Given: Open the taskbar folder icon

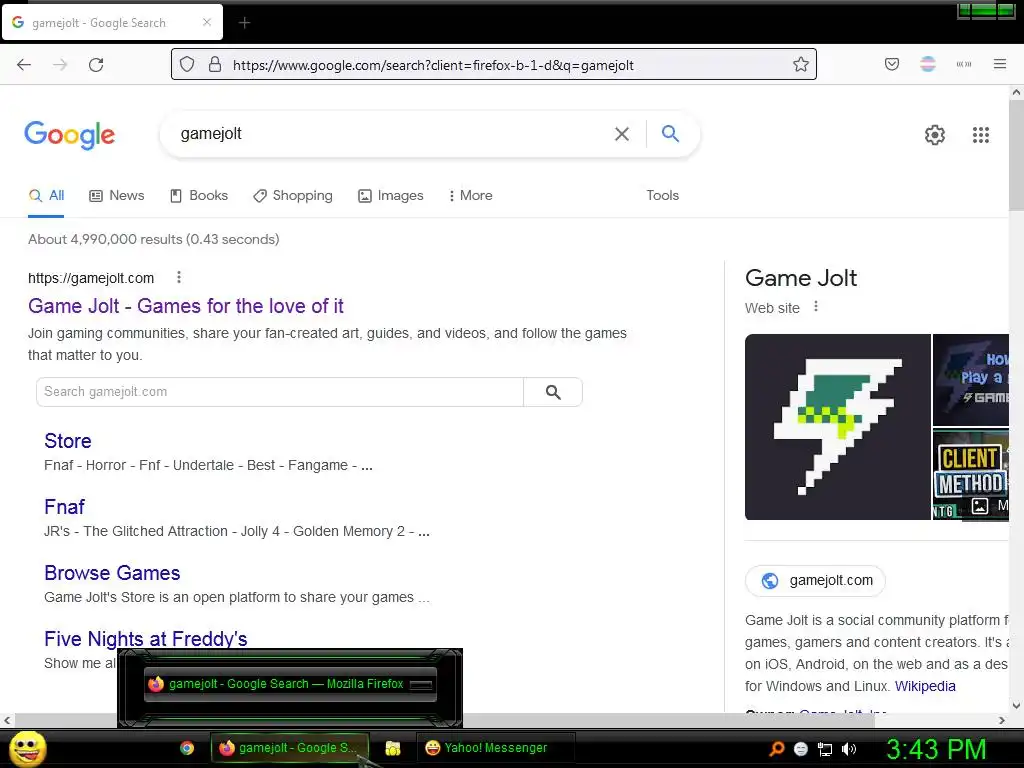Looking at the screenshot, I should 392,748.
